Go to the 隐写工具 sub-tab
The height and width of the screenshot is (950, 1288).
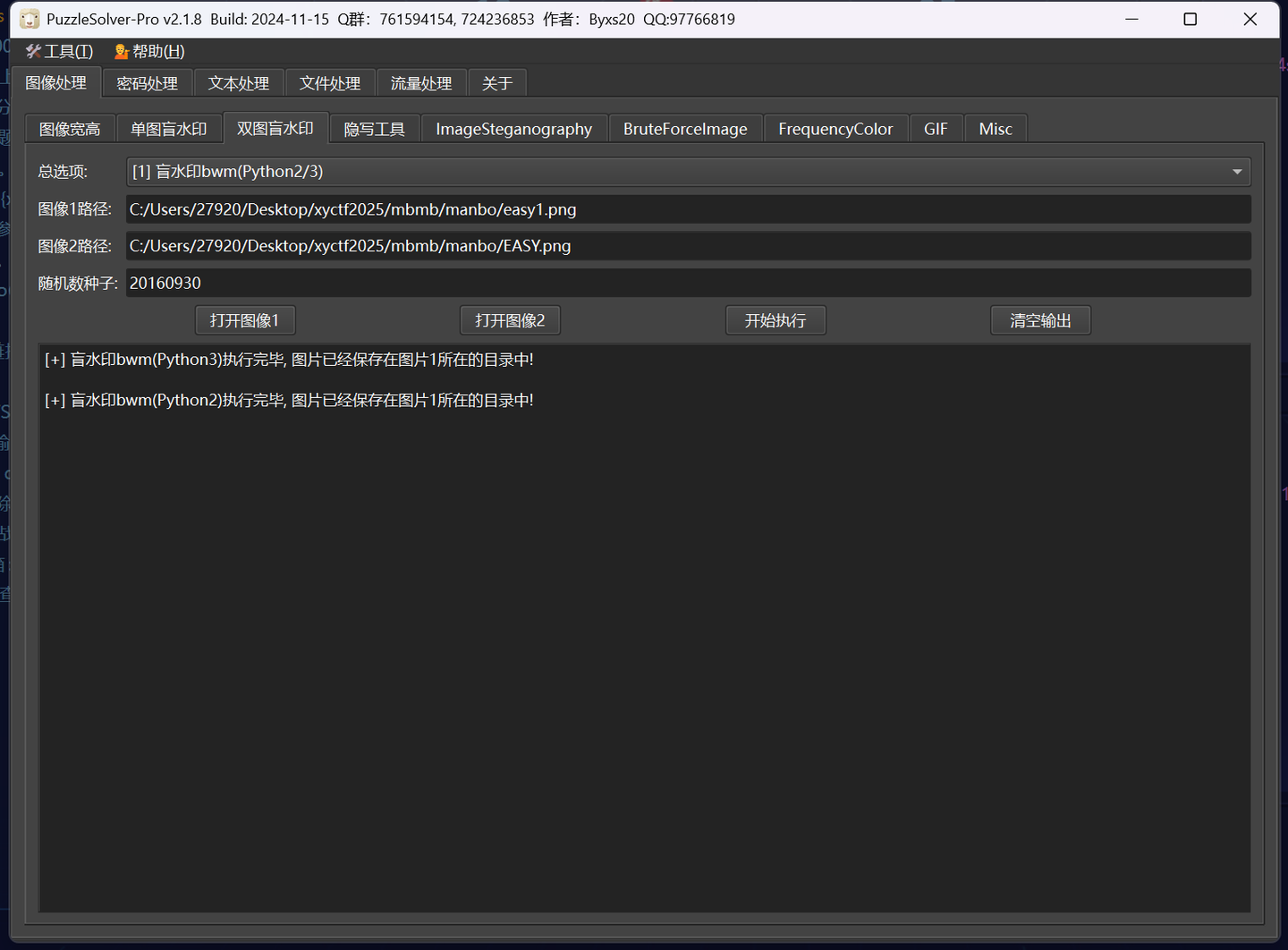(375, 129)
